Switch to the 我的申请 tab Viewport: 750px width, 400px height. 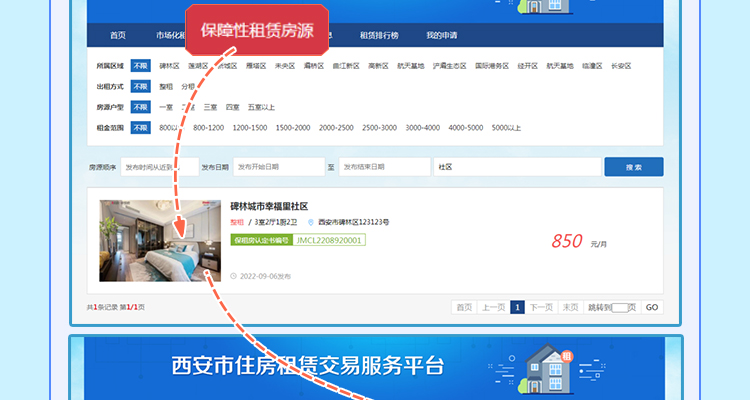coord(441,35)
